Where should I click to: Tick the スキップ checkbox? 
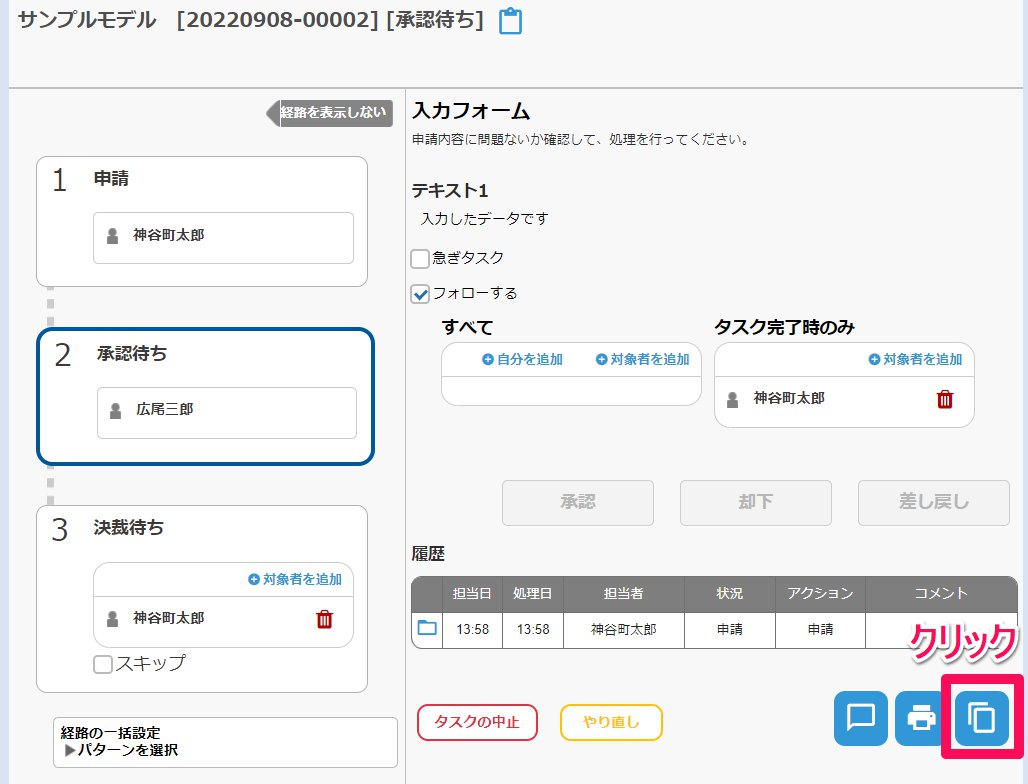102,664
